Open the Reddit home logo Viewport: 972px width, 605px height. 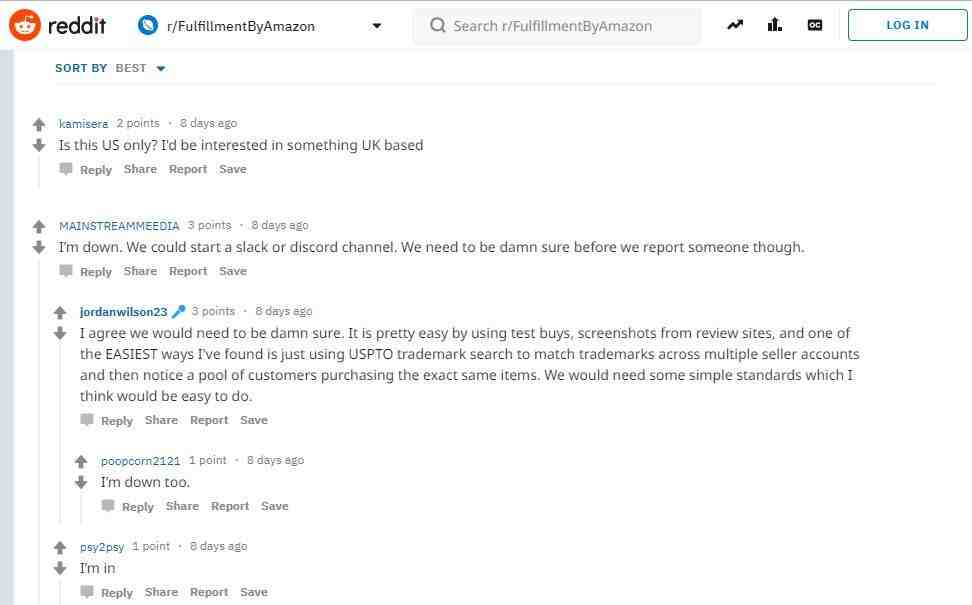click(x=58, y=25)
